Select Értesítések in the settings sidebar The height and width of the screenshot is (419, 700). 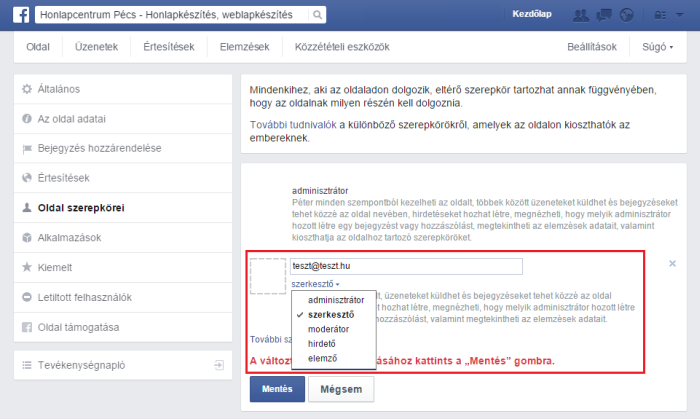coord(123,178)
